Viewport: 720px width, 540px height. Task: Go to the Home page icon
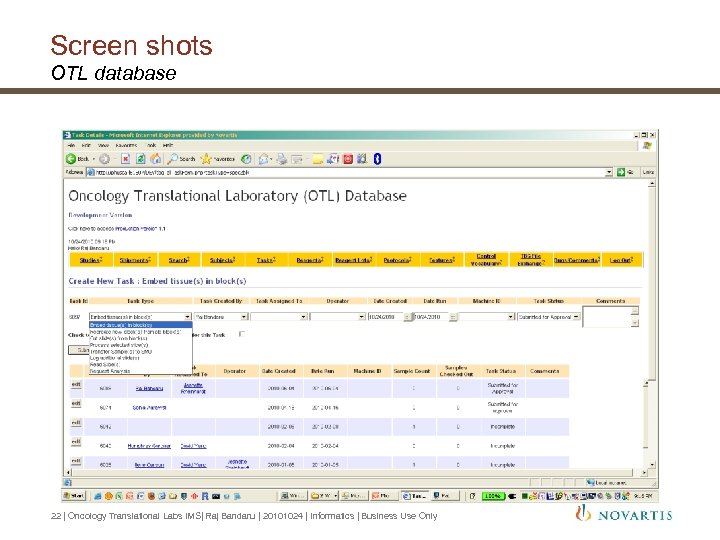[156, 159]
